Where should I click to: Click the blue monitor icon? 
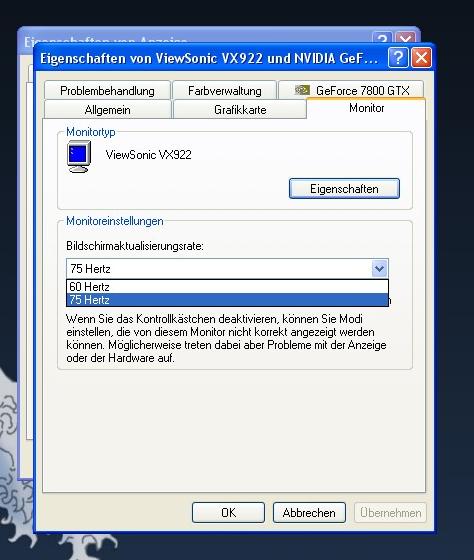(x=79, y=157)
